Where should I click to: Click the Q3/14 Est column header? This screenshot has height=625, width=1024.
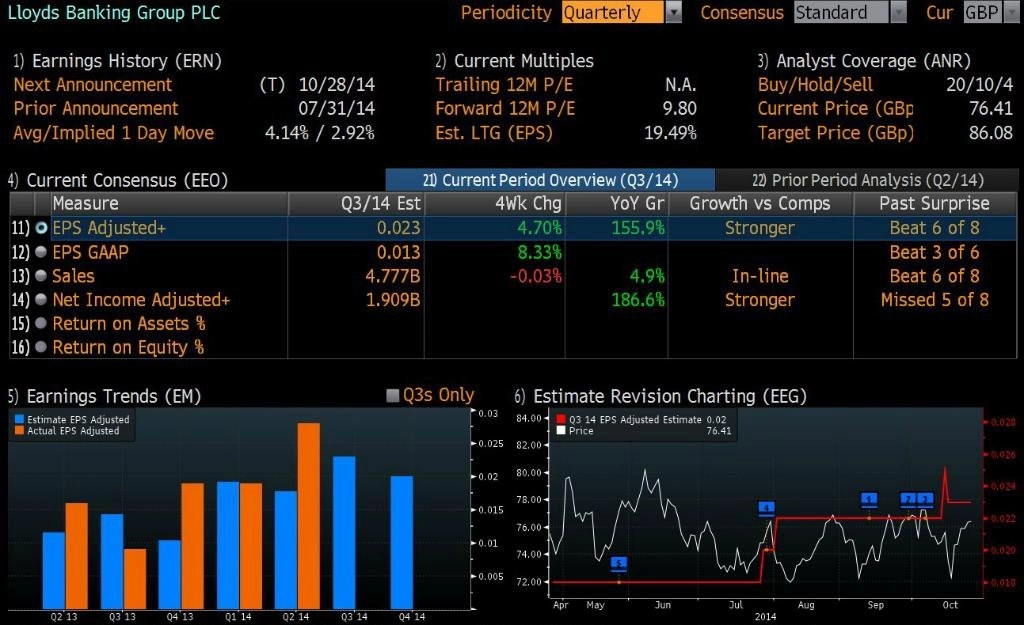pos(356,204)
